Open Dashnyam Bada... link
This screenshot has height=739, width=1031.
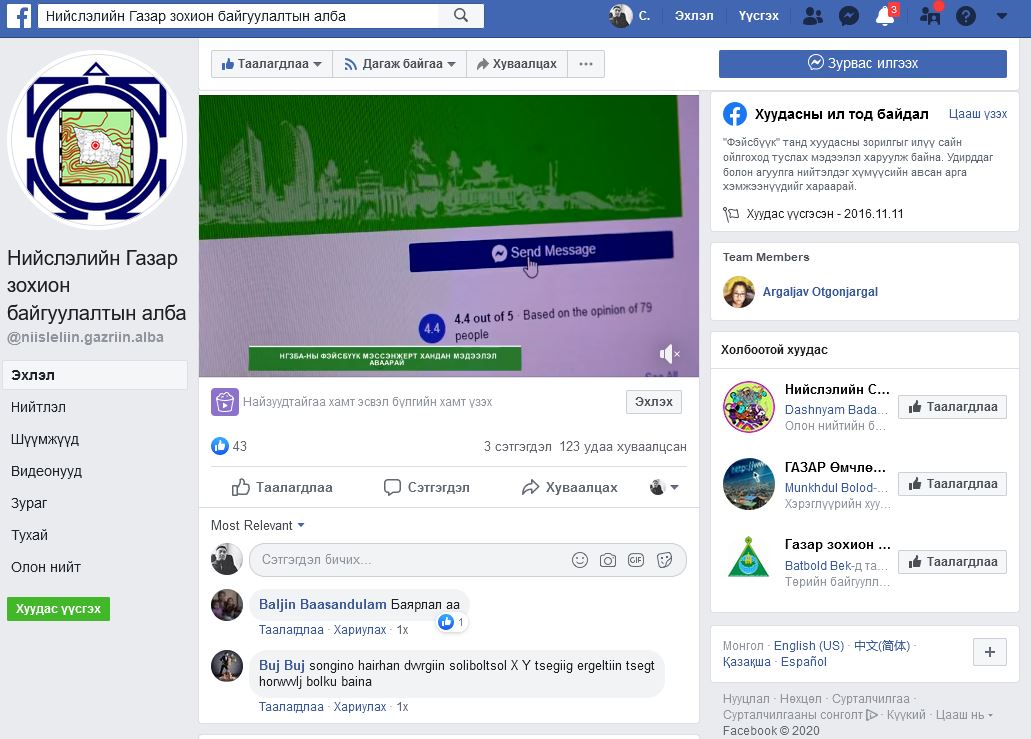(836, 410)
